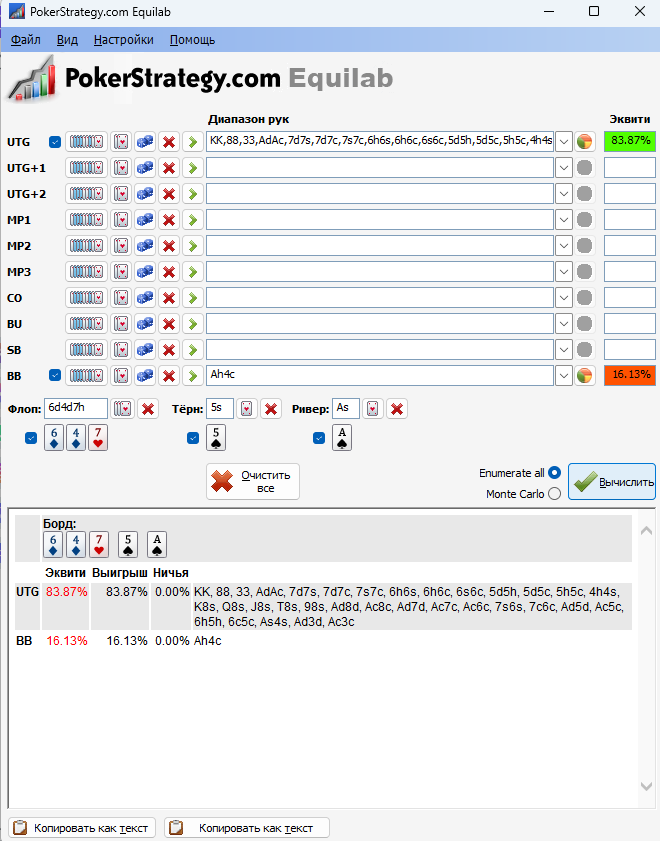The width and height of the screenshot is (660, 841).
Task: Randomize BU hand with dice icon
Action: click(x=145, y=324)
